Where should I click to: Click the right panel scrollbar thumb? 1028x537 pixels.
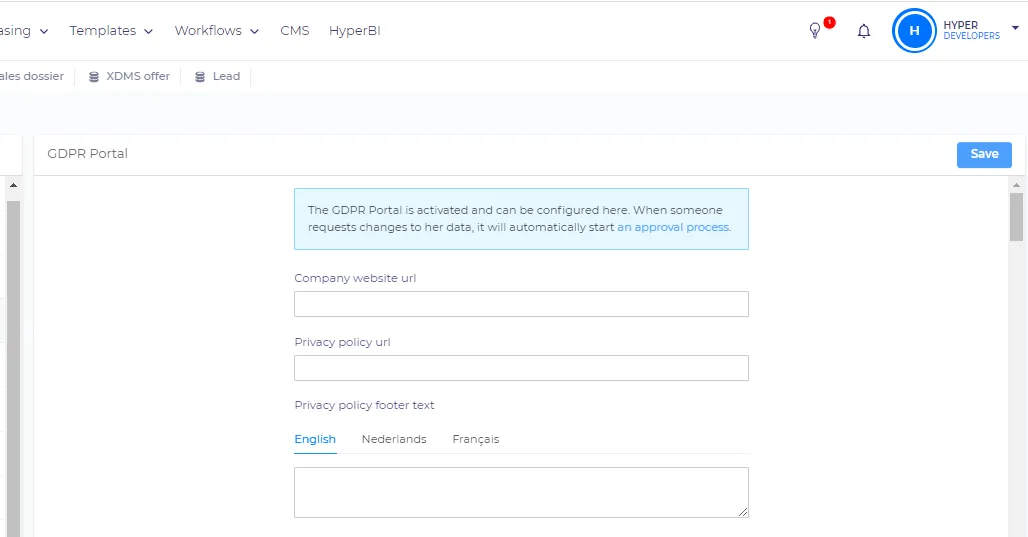(x=1016, y=217)
